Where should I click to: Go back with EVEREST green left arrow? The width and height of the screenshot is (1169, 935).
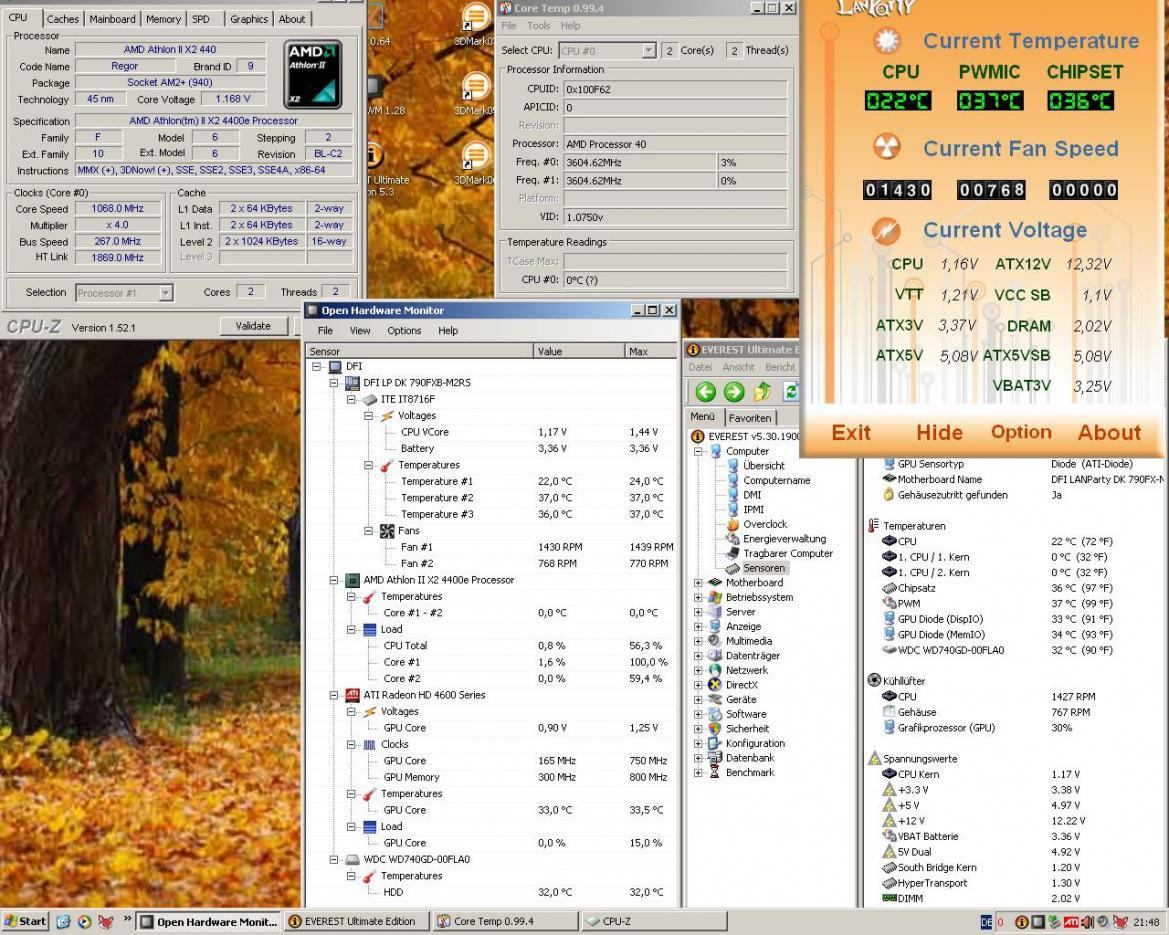tap(705, 391)
